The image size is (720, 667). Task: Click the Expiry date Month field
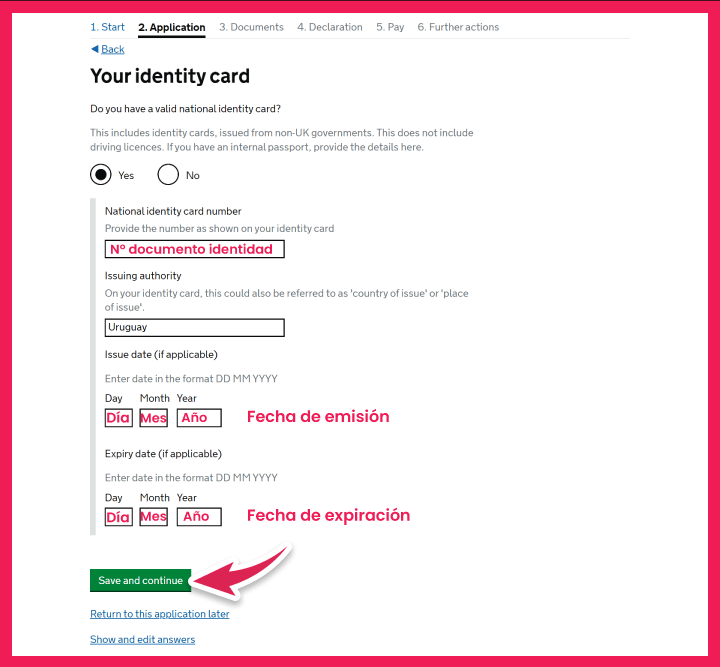(x=153, y=517)
